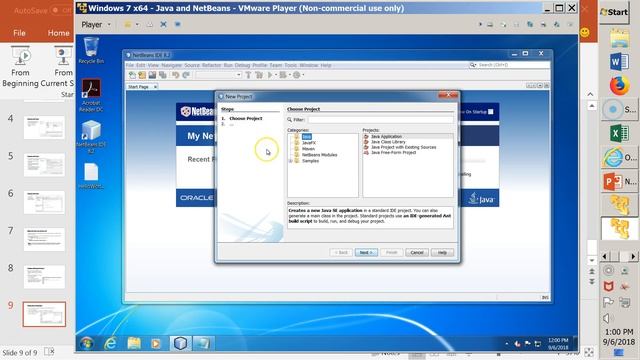Click PowerPoint scrollbar up arrow
The image size is (640, 360).
[x=591, y=106]
